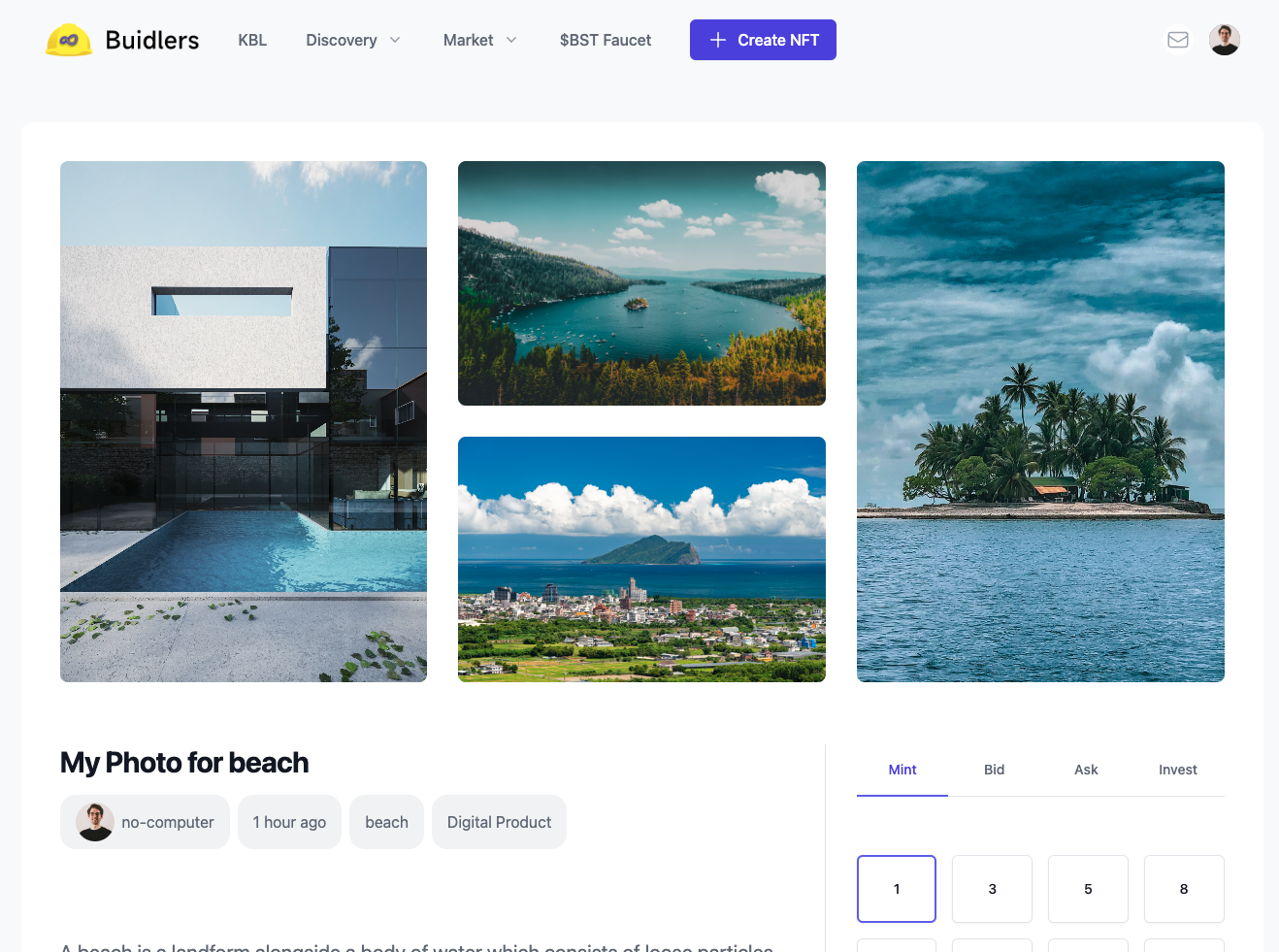
Task: Select mint quantity 3
Action: [992, 889]
